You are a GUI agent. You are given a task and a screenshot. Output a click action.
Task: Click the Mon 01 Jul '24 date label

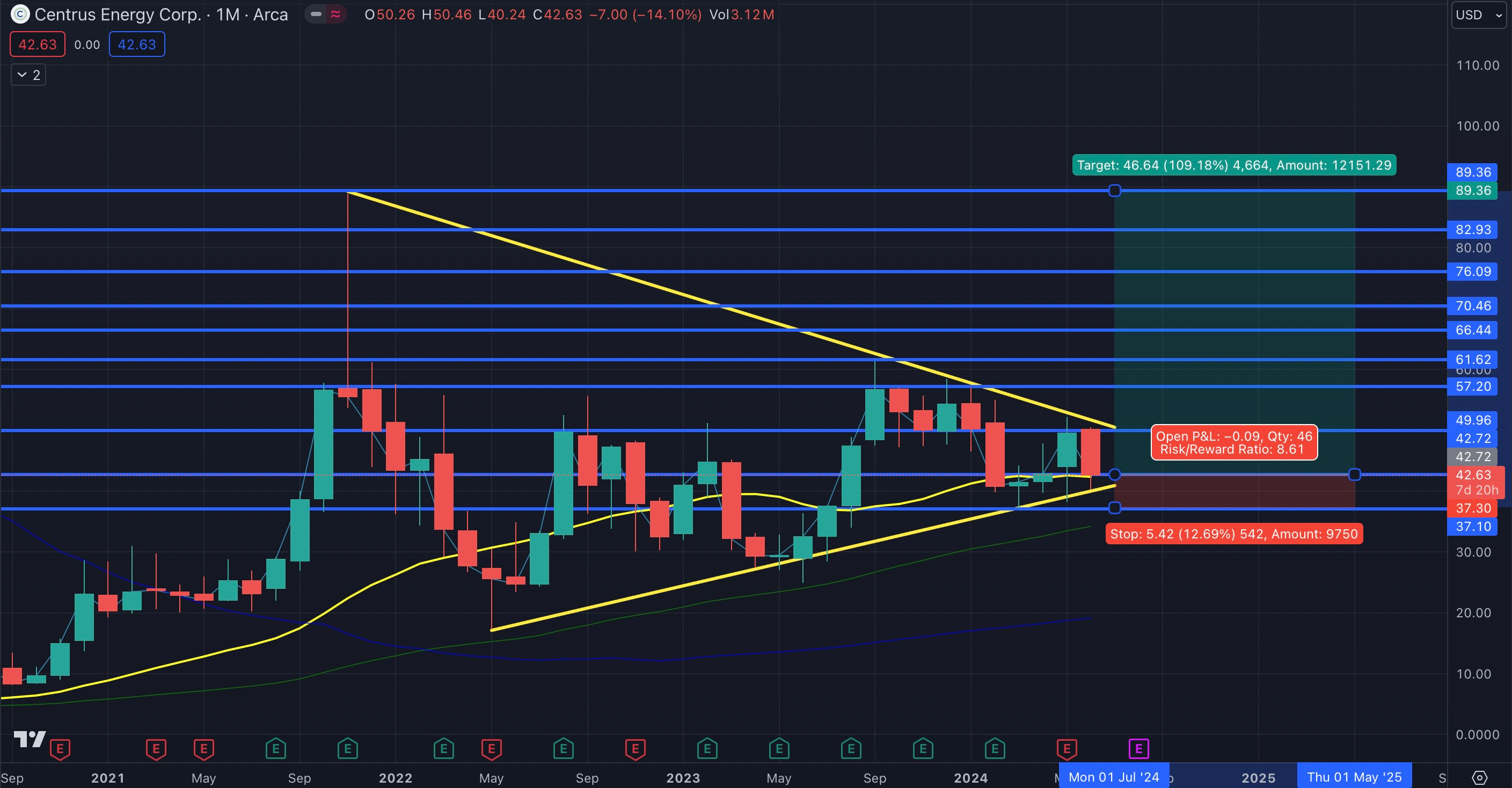tap(1113, 777)
